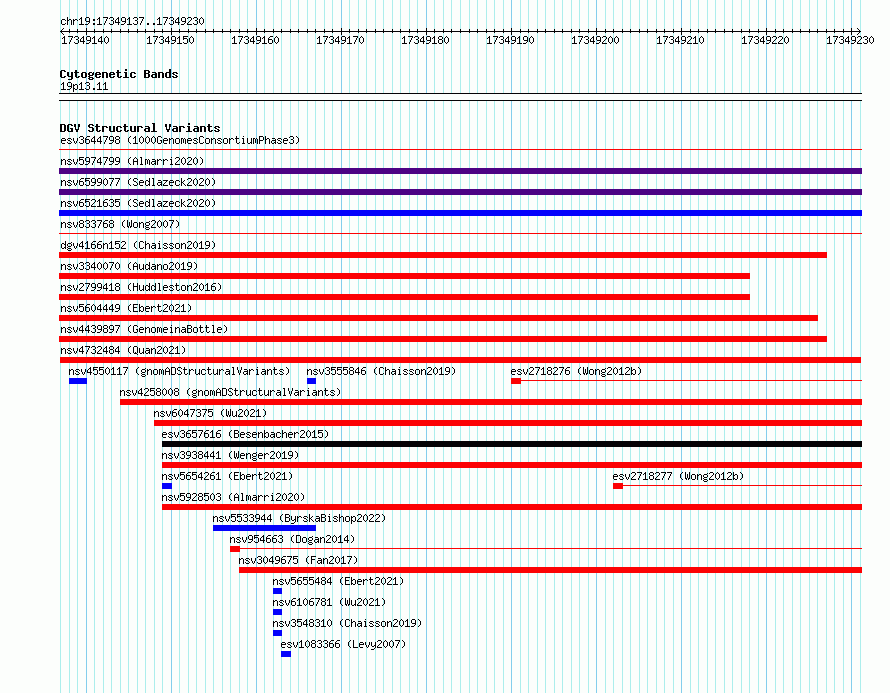The height and width of the screenshot is (693, 890).
Task: Click the small blue nsv6106781 variant bar
Action: coord(278,612)
